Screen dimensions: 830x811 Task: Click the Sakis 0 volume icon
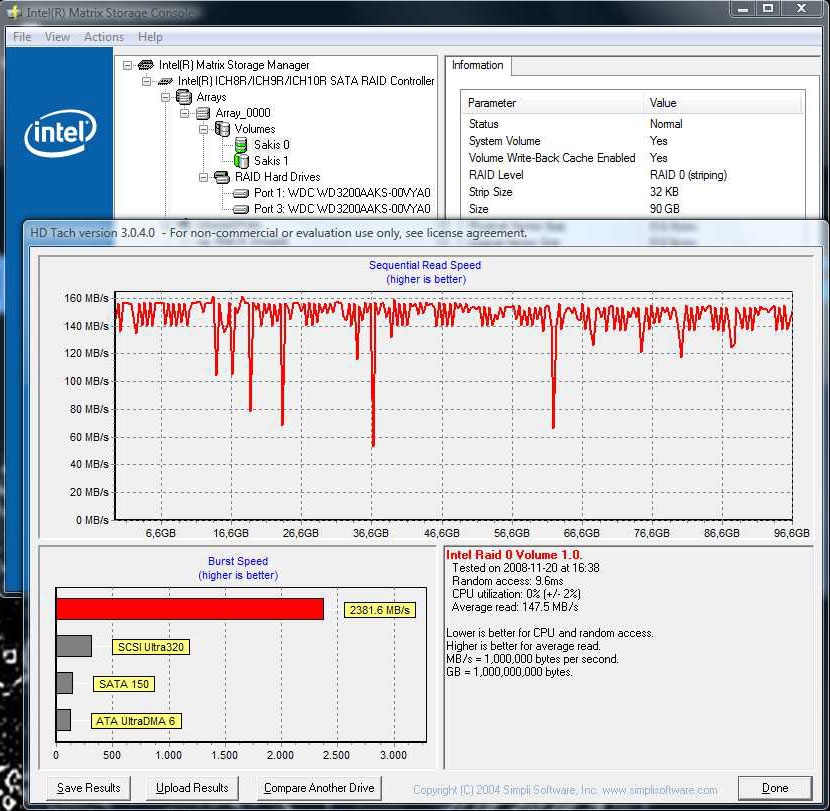[x=241, y=145]
